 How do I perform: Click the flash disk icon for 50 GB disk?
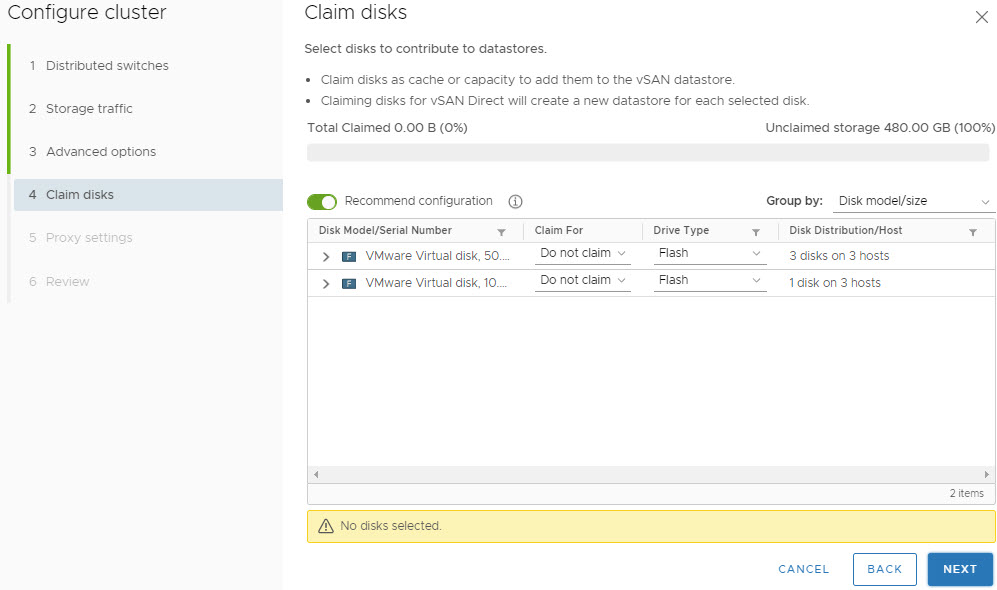(x=349, y=256)
